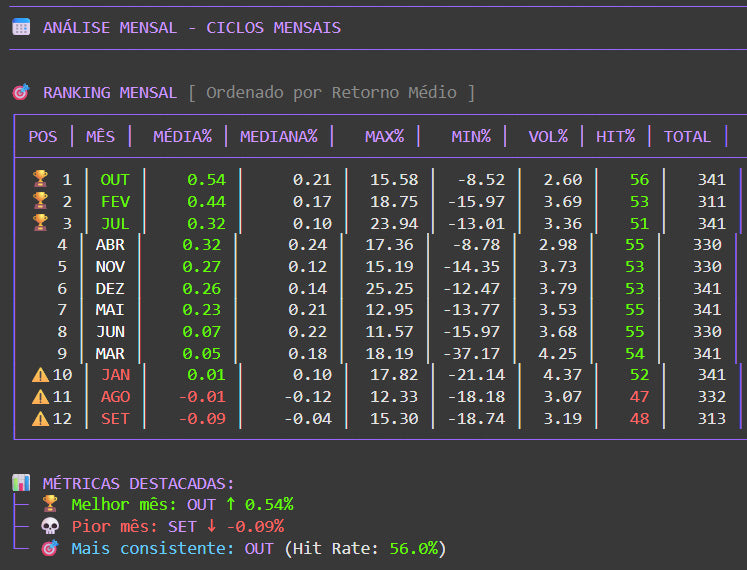The image size is (747, 570).
Task: Click the trophy icon next to Melhor mês
Action: click(50, 505)
